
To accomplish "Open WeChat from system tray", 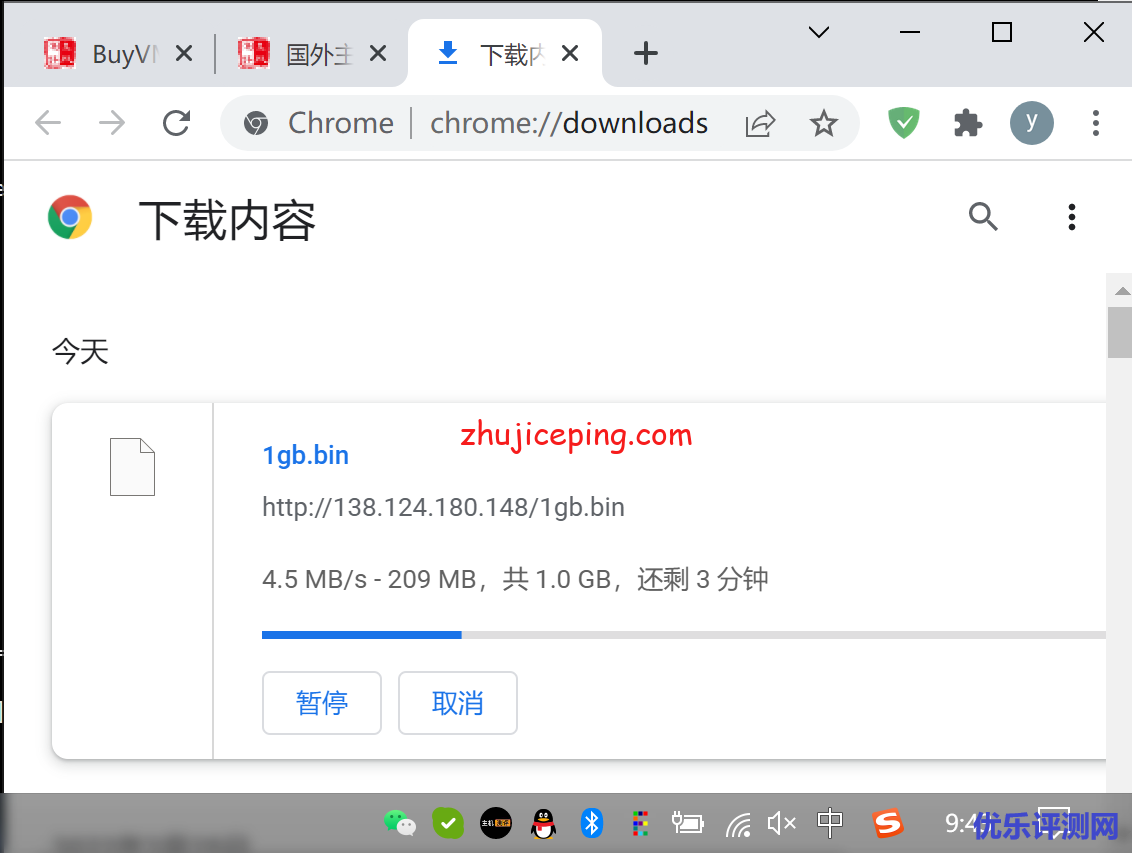I will point(399,823).
